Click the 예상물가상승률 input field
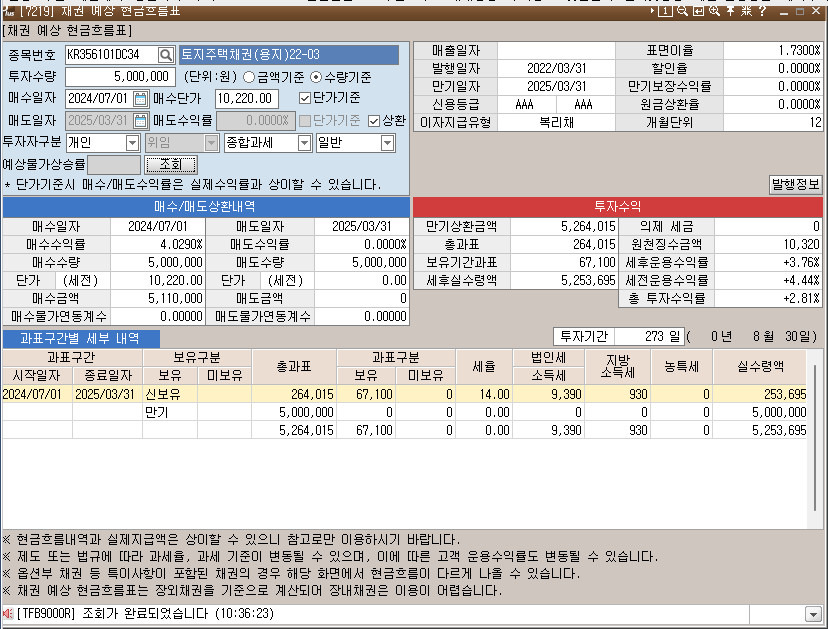This screenshot has width=828, height=629. point(114,165)
